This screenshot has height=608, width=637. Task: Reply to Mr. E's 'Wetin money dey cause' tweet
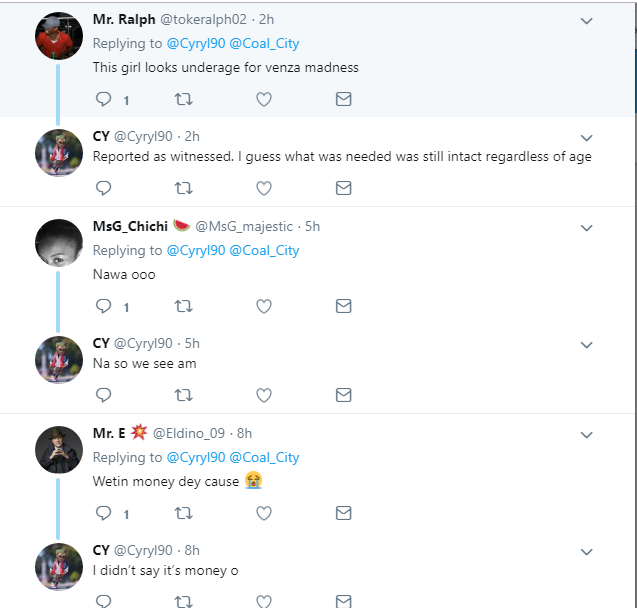pyautogui.click(x=104, y=513)
